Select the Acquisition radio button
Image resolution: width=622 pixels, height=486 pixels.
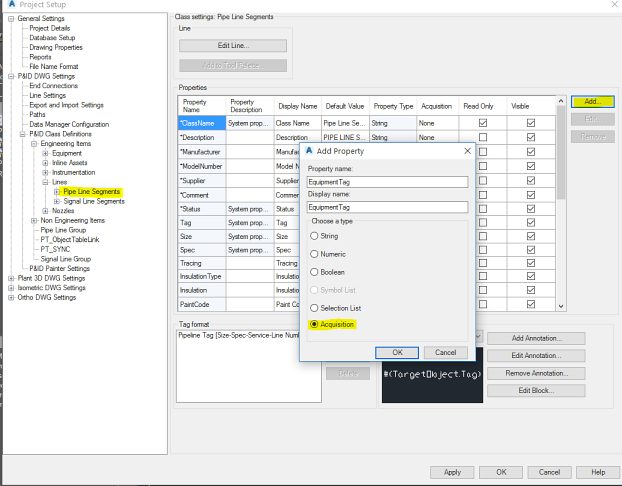314,325
